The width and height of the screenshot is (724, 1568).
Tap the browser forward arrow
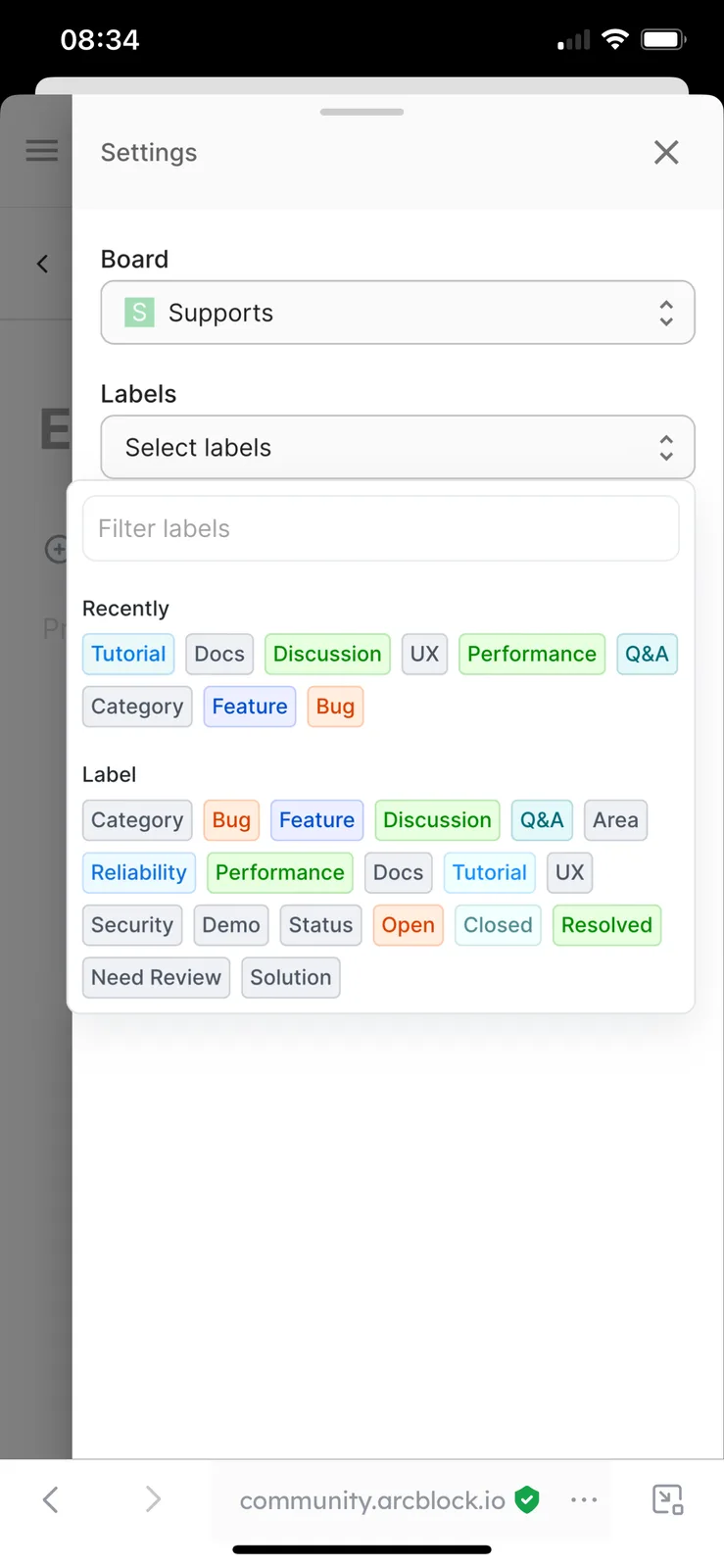153,1498
